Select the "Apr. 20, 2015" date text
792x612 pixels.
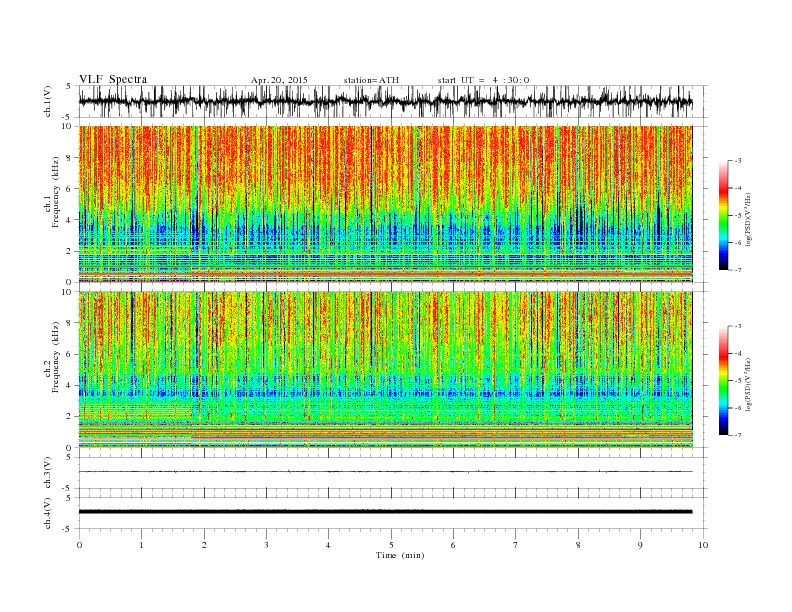point(279,80)
